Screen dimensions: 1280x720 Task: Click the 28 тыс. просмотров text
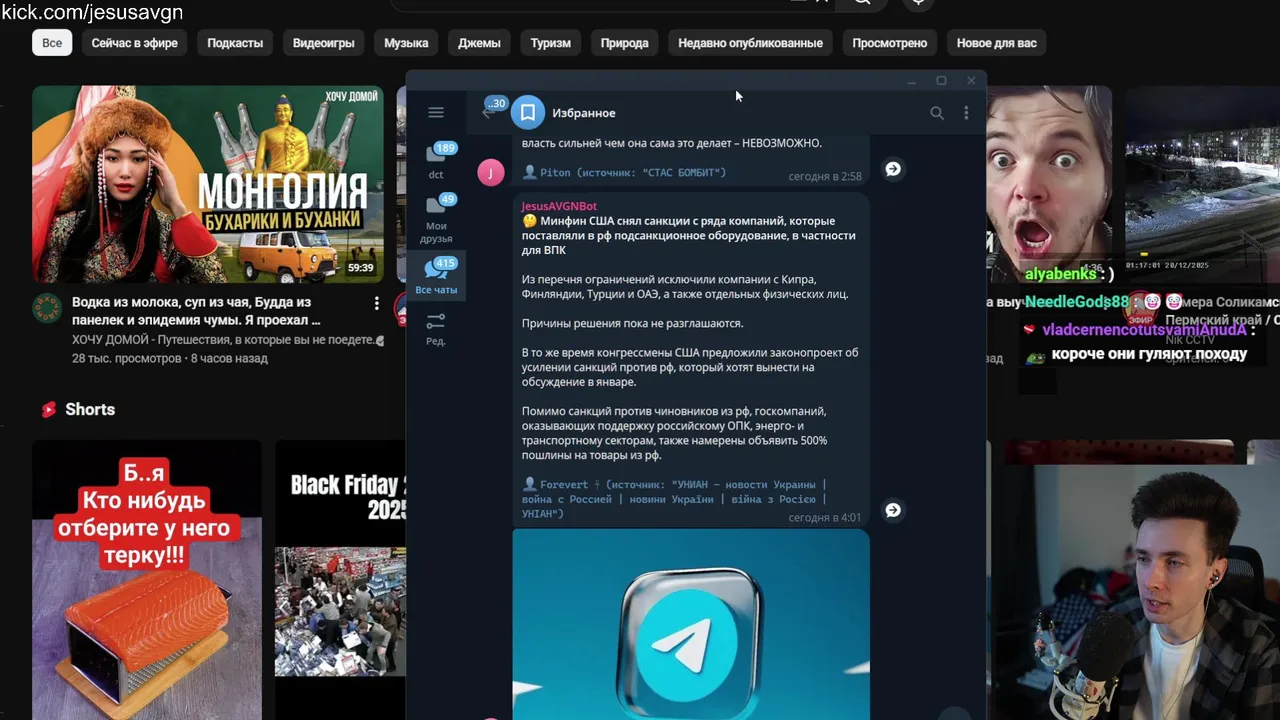[127, 358]
